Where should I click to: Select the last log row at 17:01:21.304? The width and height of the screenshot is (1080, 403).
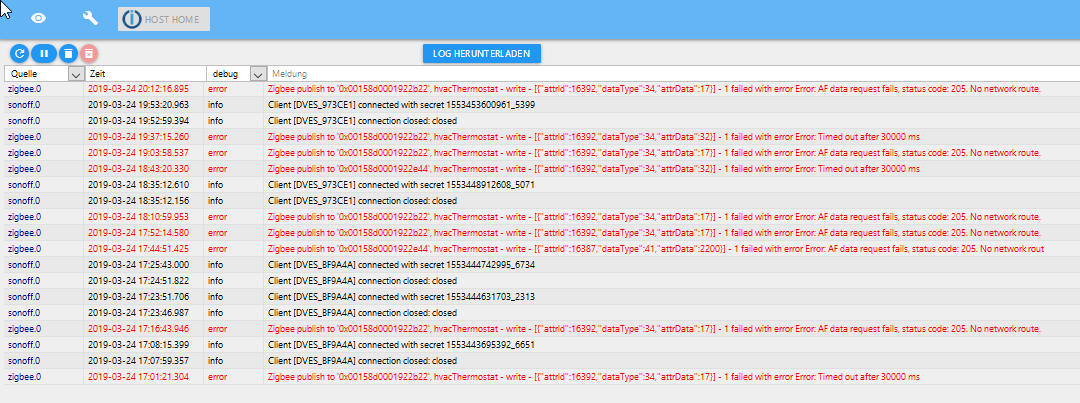pos(540,377)
